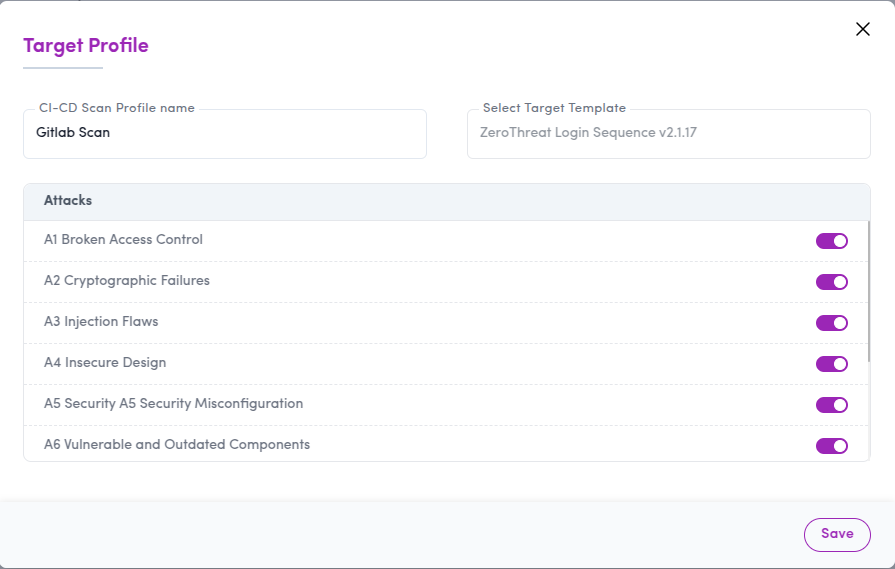Toggle A6 Vulnerable and Outdated Components
895x569 pixels.
coord(831,446)
